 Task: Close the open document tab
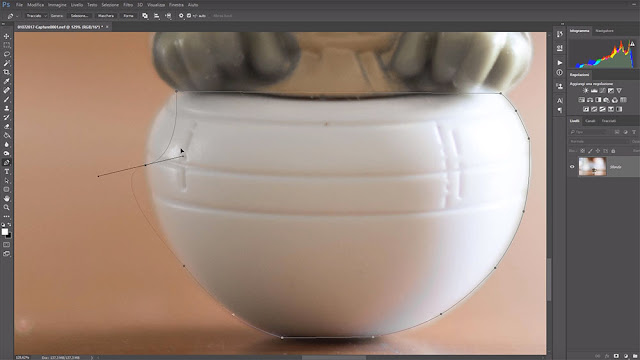pos(107,27)
